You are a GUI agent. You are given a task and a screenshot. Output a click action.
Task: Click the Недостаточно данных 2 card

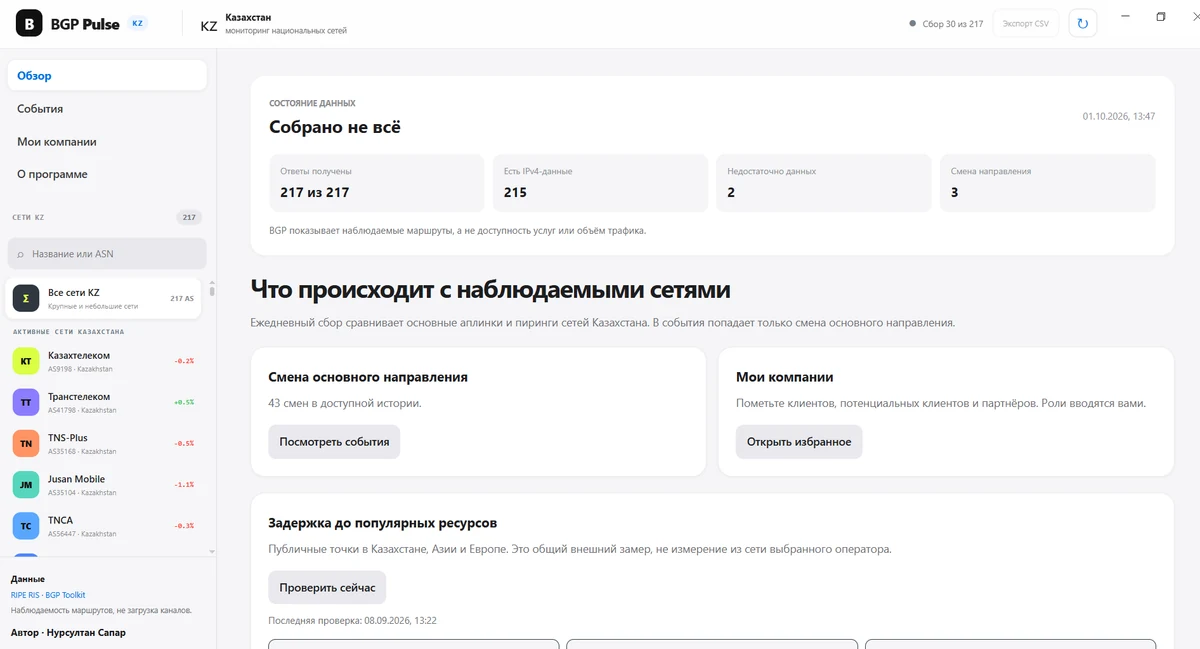824,183
